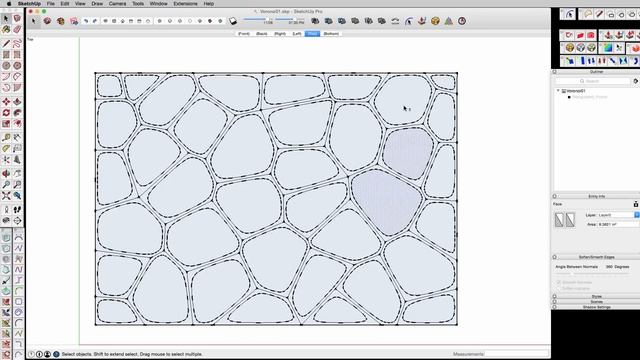Adjust the shadow time-of-day slider
Screen dimensions: 640x360
click(x=290, y=19)
